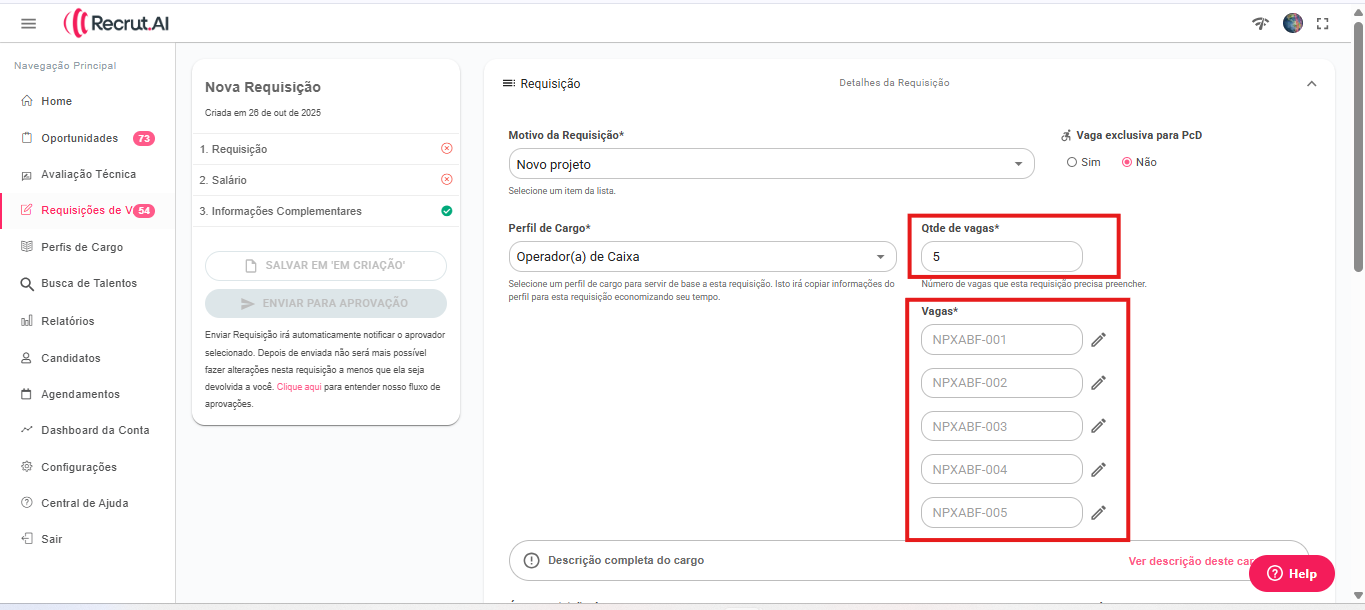Select Sim for Vaga exclusiva para PcD
The image size is (1365, 610).
[1072, 162]
